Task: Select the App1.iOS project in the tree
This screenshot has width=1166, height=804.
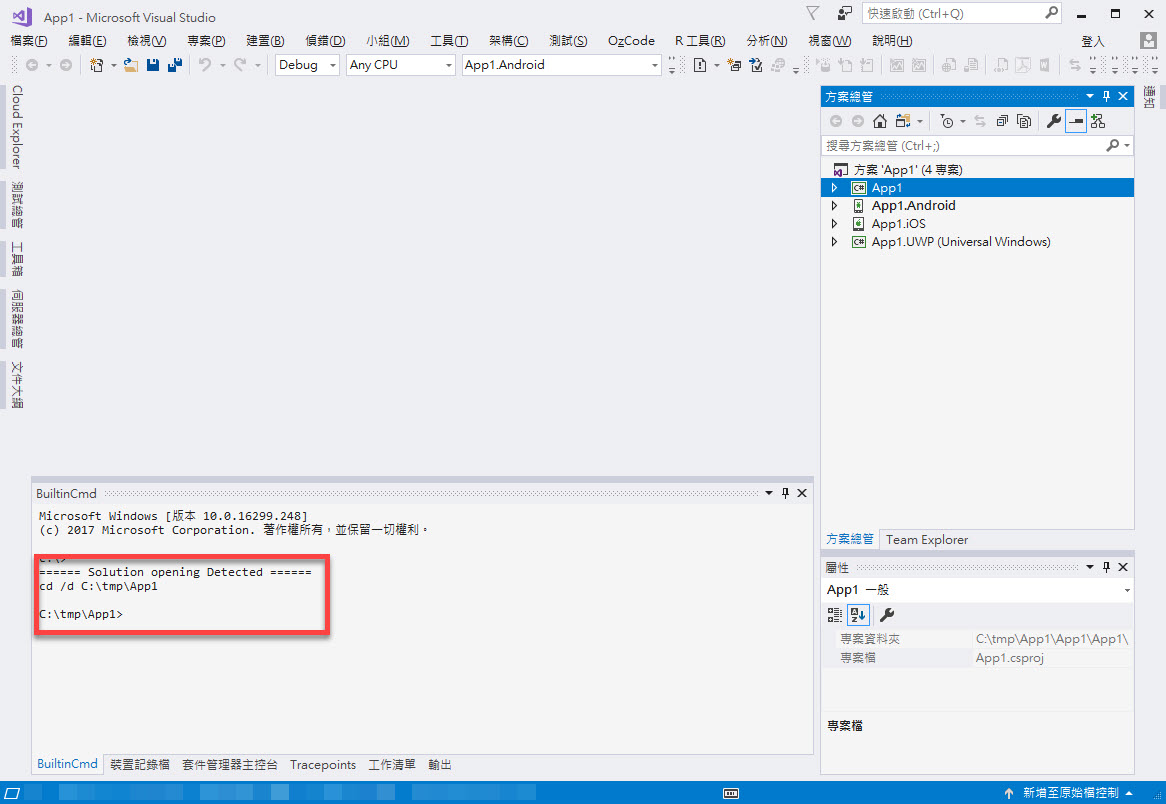Action: click(x=898, y=224)
